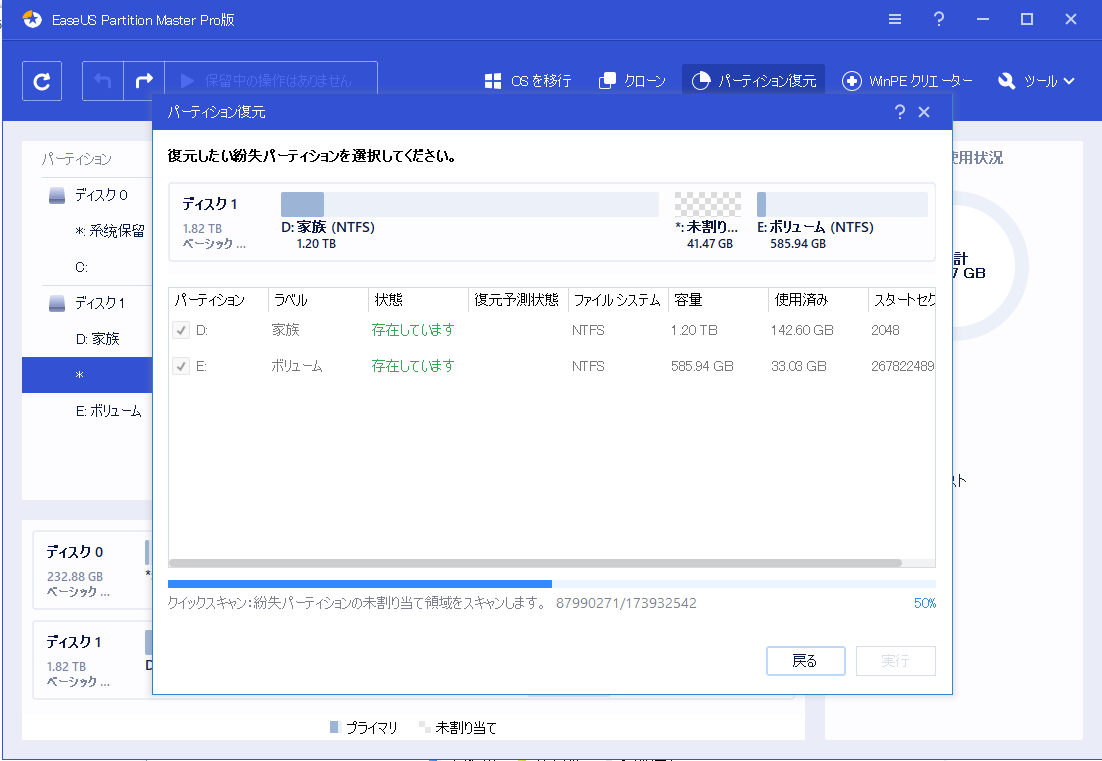Click the プライマリ legend swatch
The image size is (1102, 761).
pyautogui.click(x=335, y=727)
